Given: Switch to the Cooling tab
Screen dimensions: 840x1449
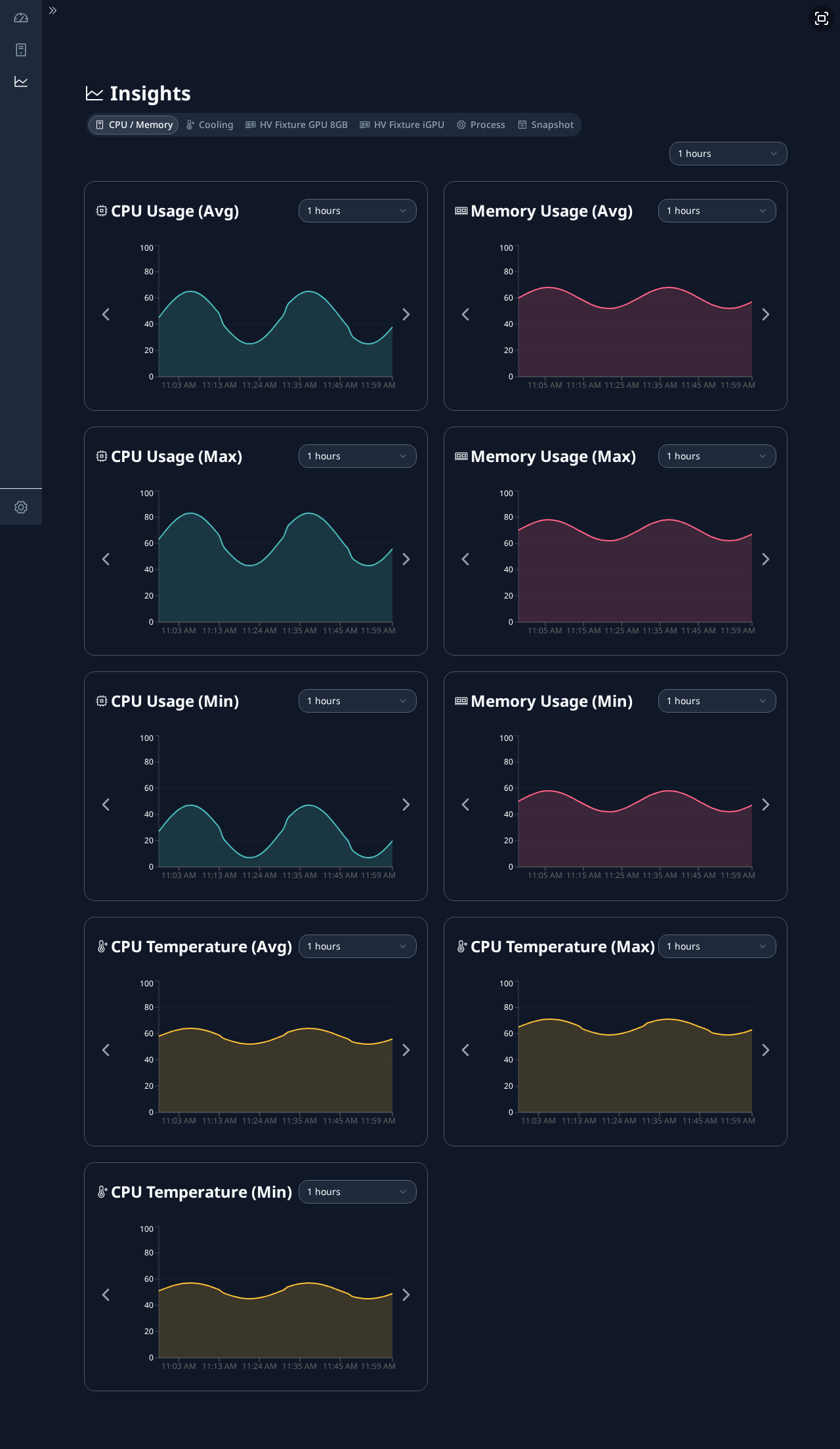Looking at the screenshot, I should (x=210, y=125).
